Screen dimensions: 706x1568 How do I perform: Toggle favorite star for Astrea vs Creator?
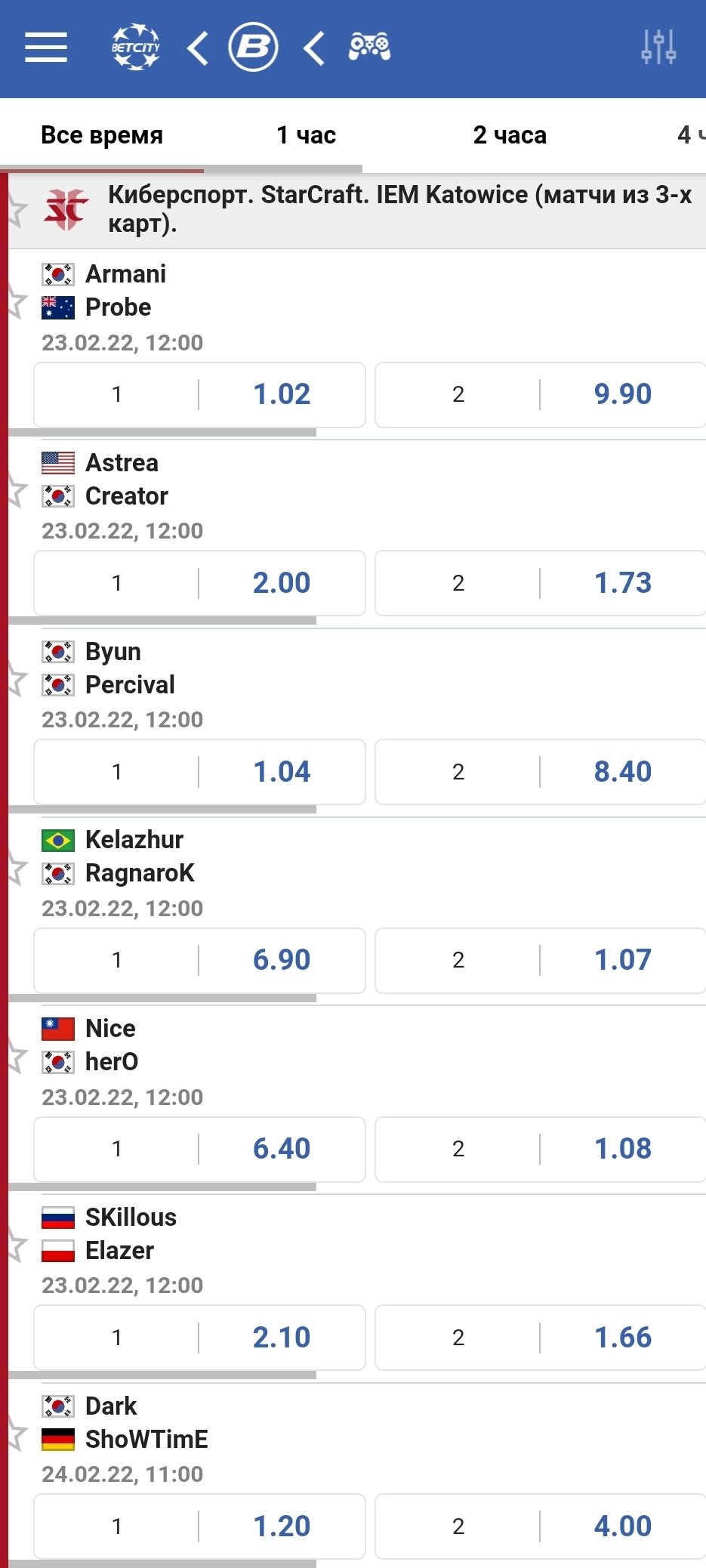coord(15,492)
